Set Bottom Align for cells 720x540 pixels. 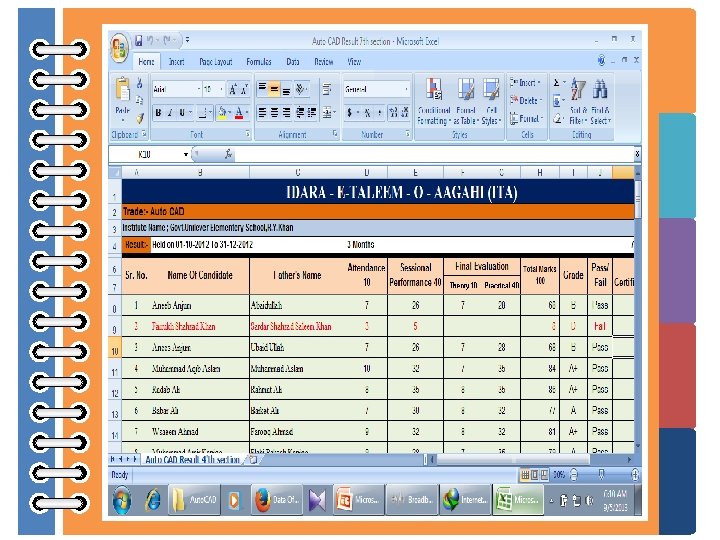point(286,89)
